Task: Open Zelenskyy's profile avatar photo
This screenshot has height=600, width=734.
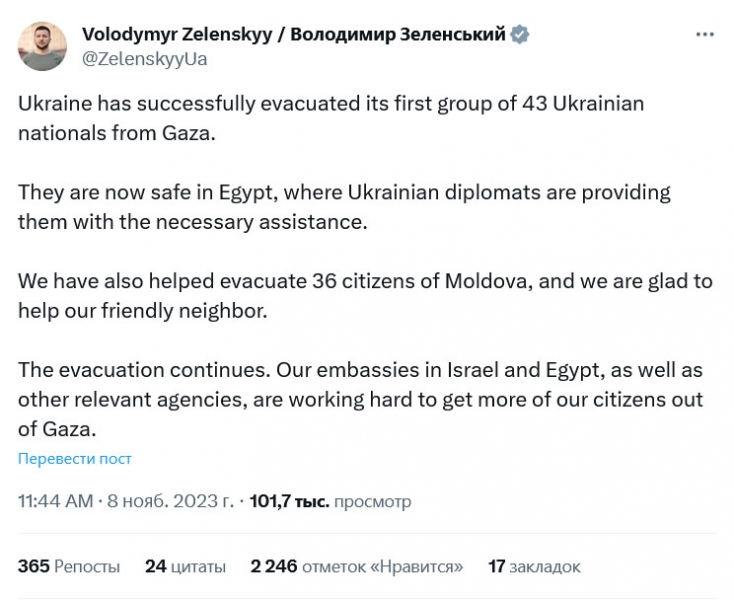Action: [x=41, y=46]
